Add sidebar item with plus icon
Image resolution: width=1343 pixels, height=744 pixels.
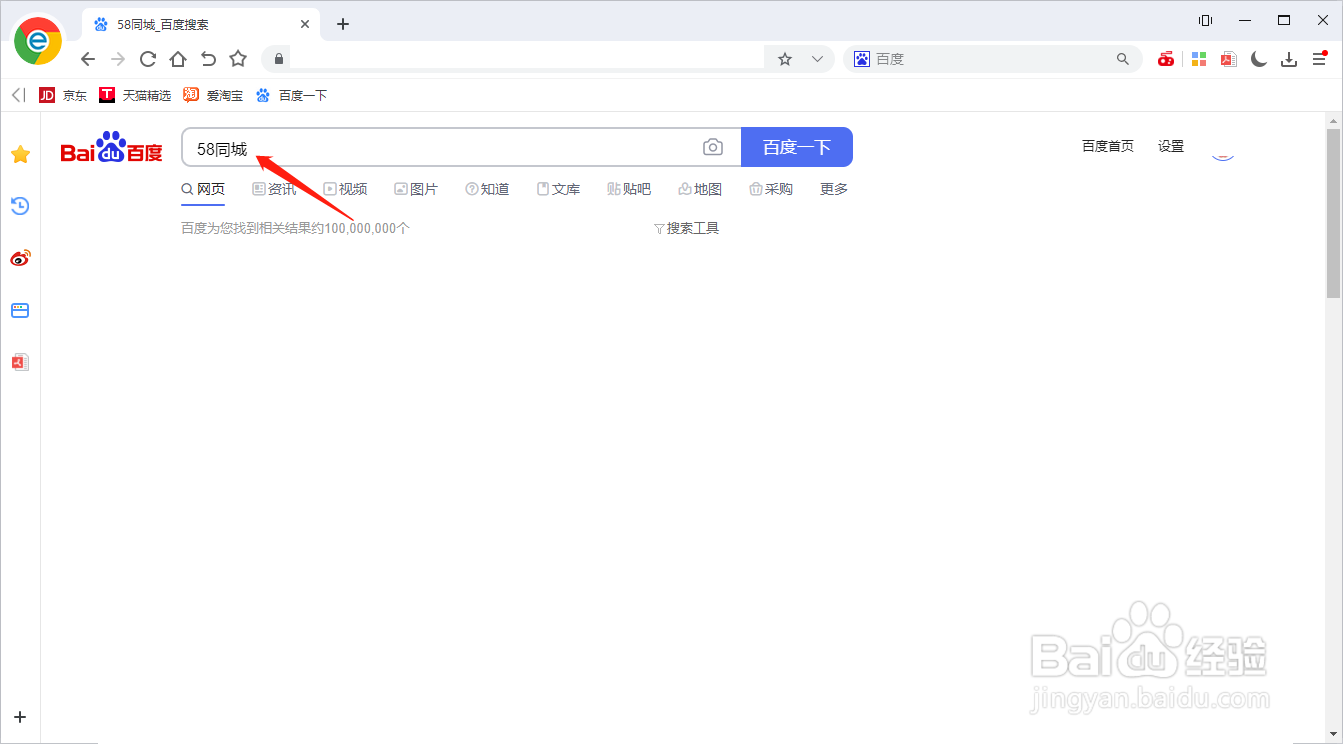20,717
